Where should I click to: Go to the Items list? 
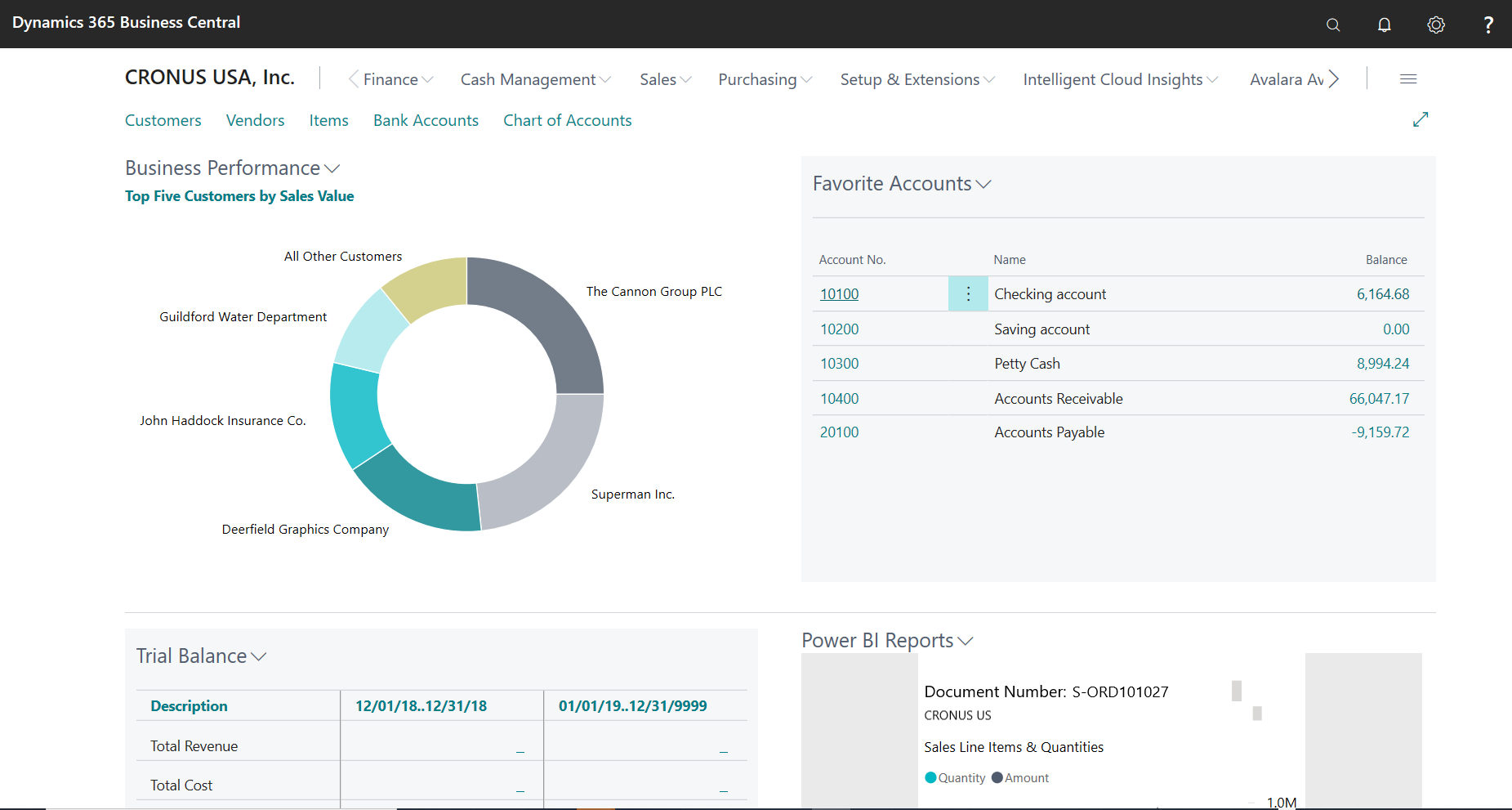click(x=329, y=120)
